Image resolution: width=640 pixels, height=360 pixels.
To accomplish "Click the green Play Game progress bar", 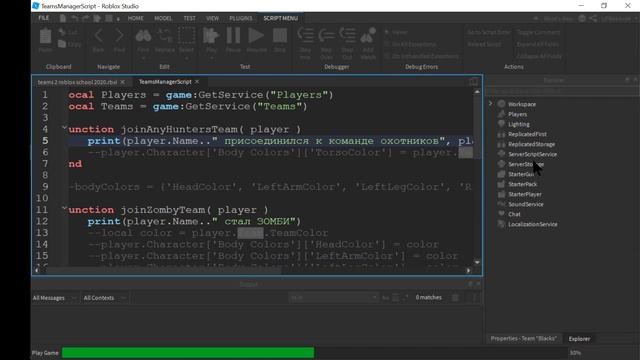I will pos(188,353).
